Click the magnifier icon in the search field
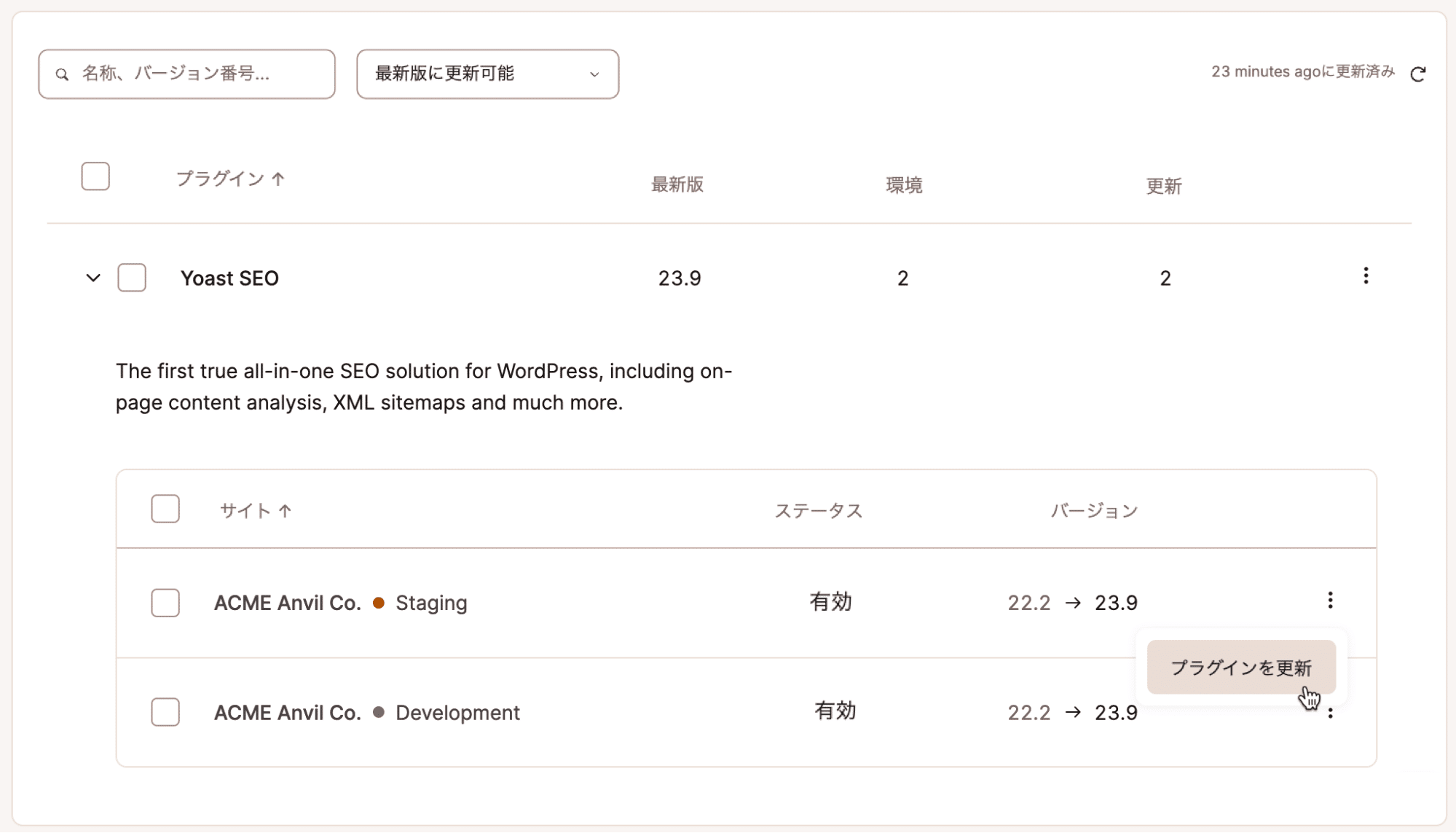 click(63, 74)
